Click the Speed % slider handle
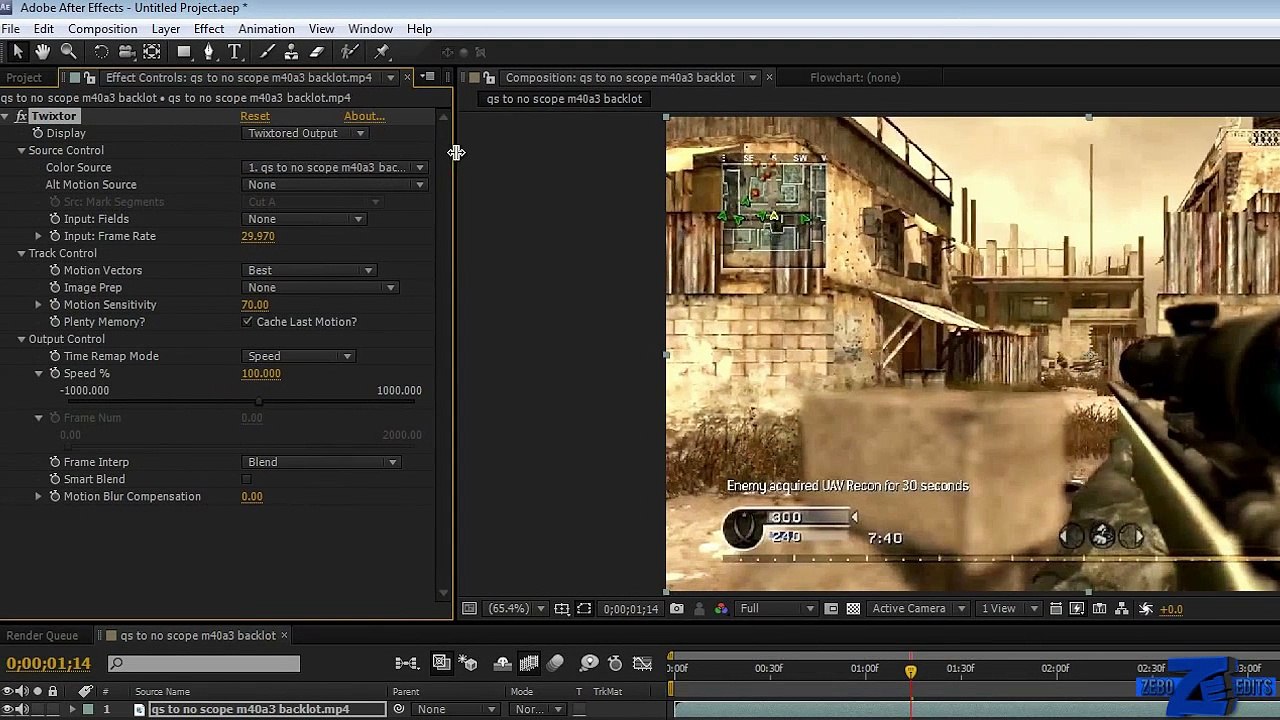The height and width of the screenshot is (720, 1280). (259, 402)
